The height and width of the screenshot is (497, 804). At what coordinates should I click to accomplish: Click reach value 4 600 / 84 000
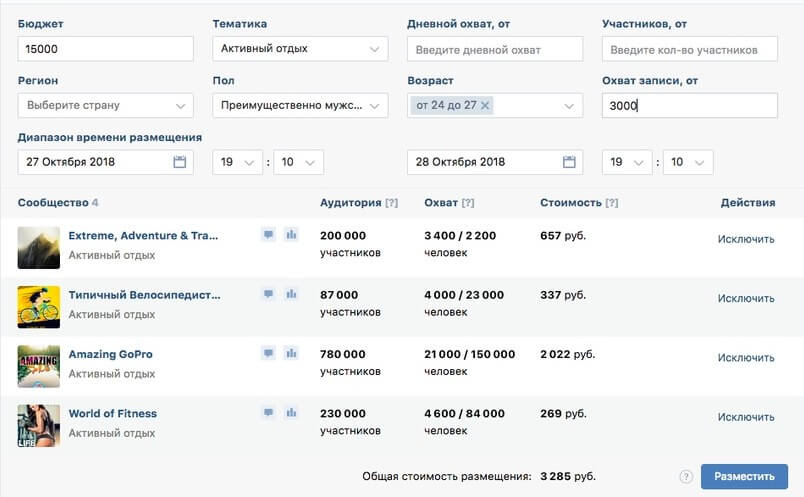point(465,413)
